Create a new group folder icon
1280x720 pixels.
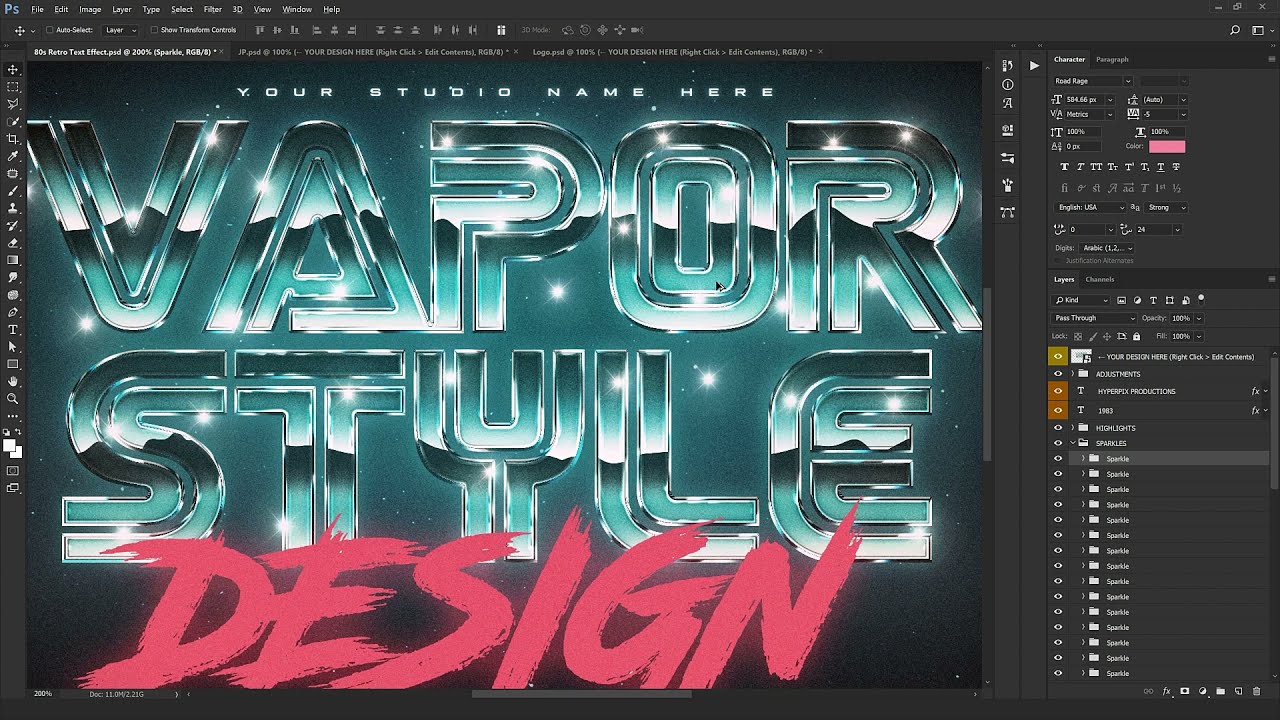(1220, 691)
